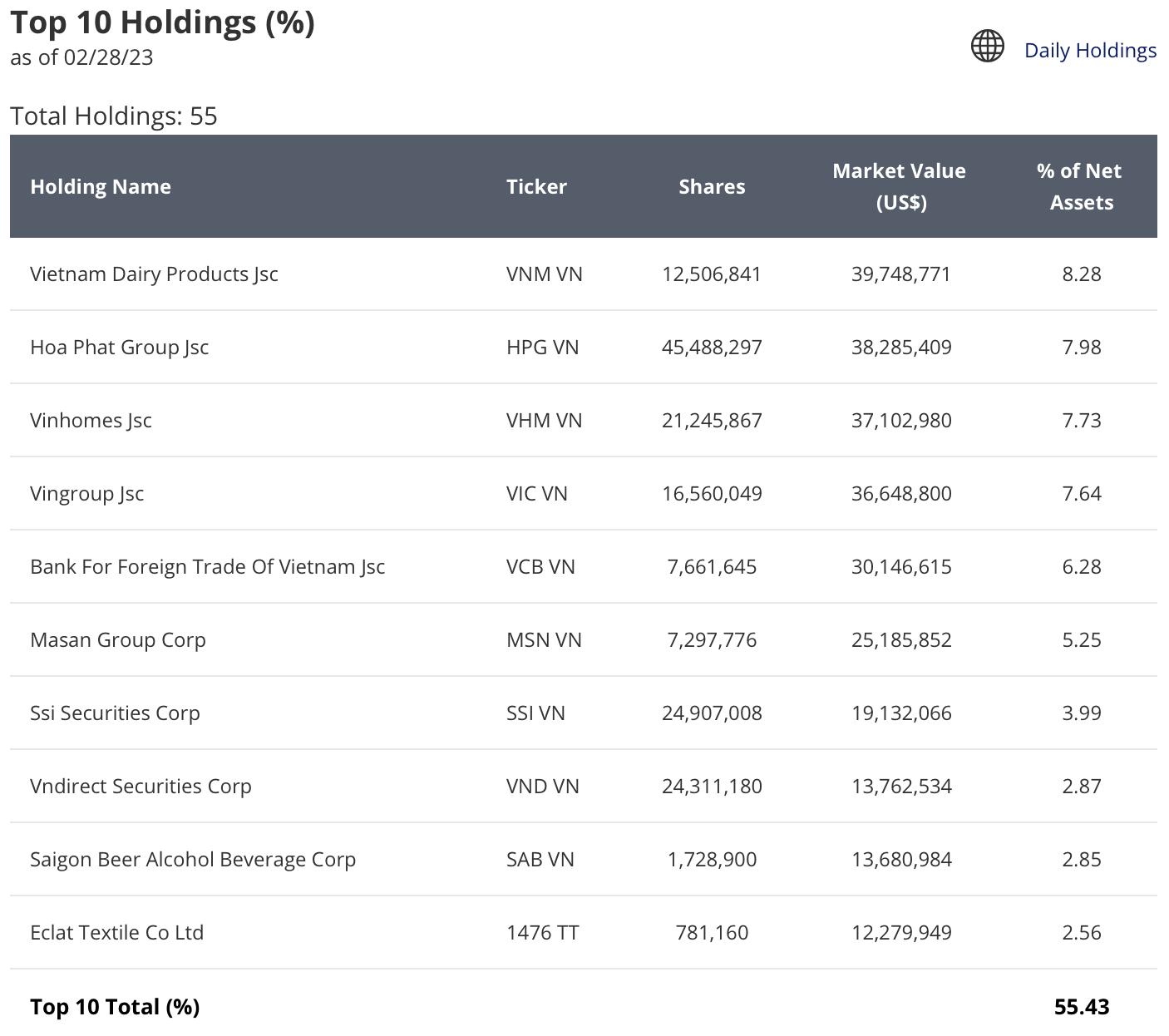Click shares value 16,560,049
The image size is (1169, 1036).
(x=712, y=493)
